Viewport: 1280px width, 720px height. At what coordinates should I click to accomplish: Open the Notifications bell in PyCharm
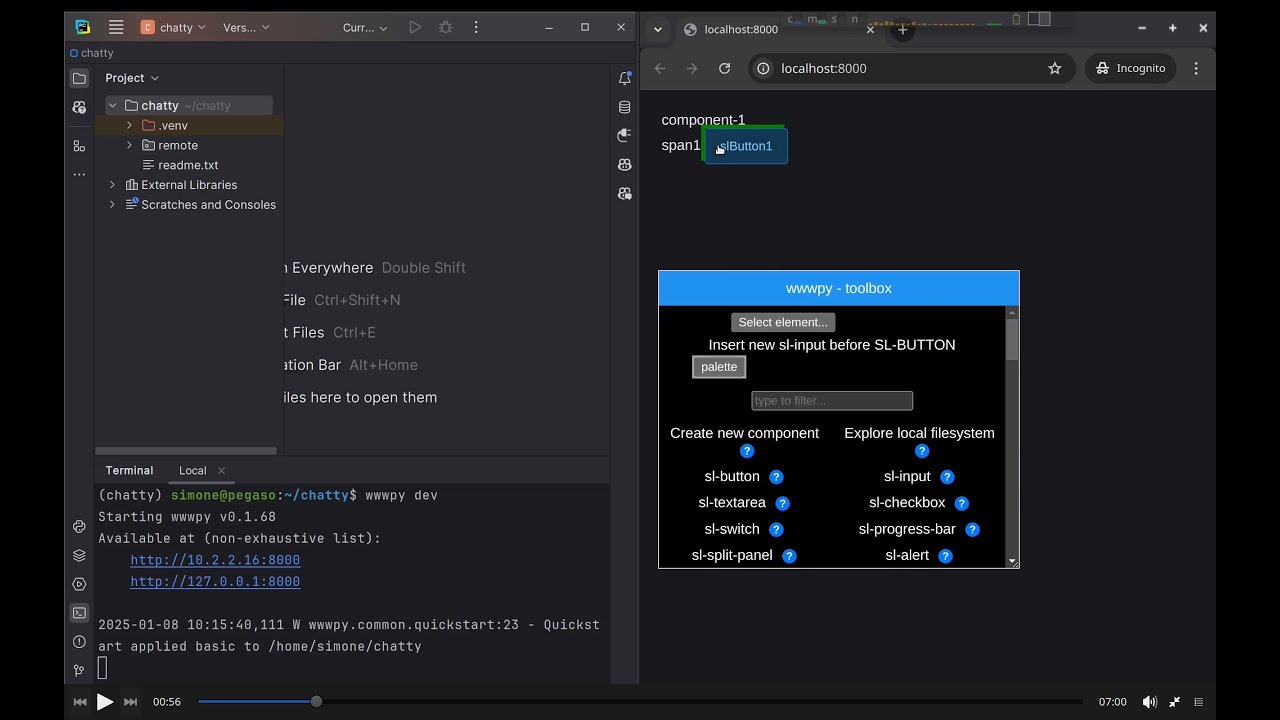pos(625,78)
